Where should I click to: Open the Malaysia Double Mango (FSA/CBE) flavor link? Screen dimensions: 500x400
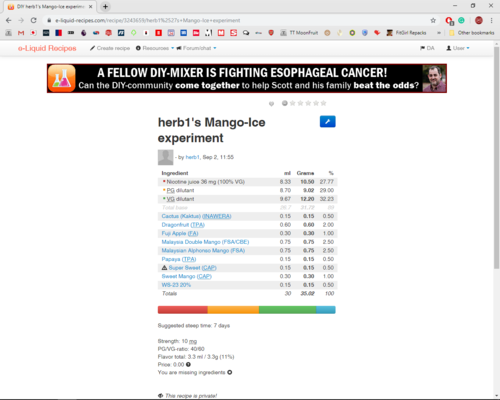coord(205,242)
